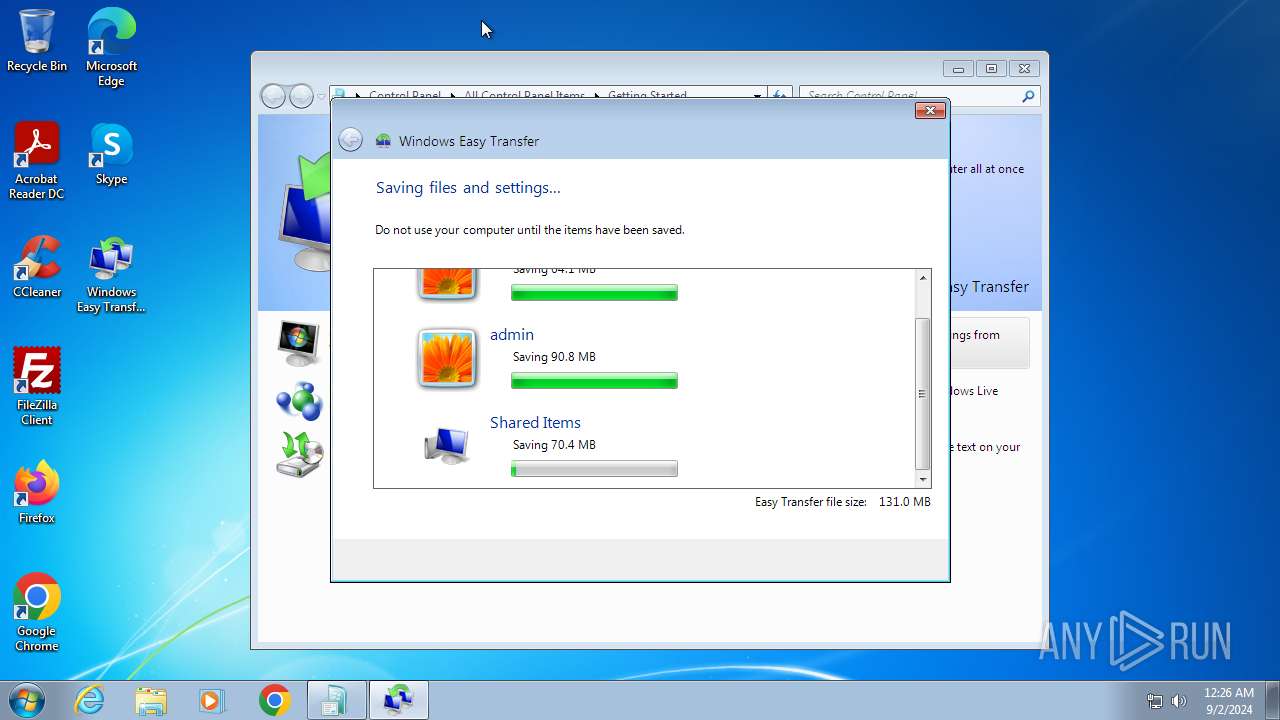Click 'All Control Panel Items' breadcrumb
The image size is (1280, 720).
[524, 96]
